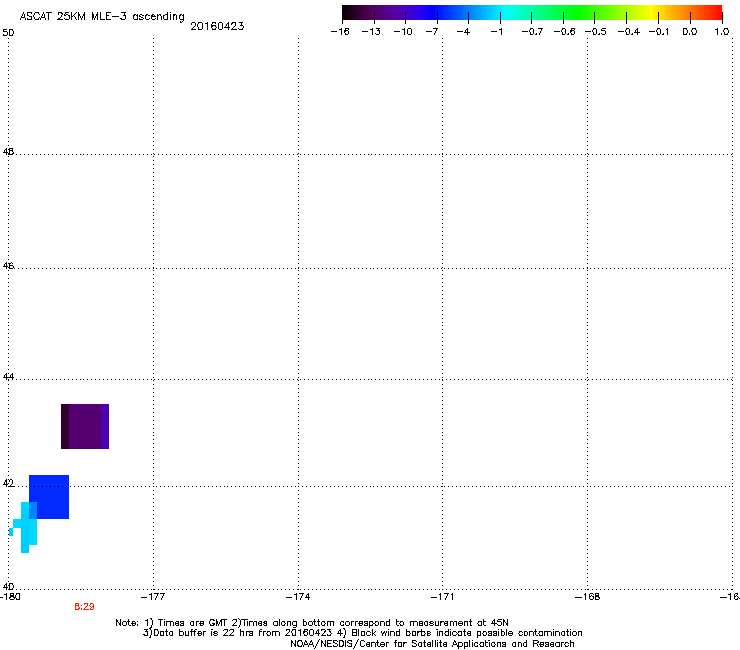Click the -0.7 color scale label

[x=532, y=32]
